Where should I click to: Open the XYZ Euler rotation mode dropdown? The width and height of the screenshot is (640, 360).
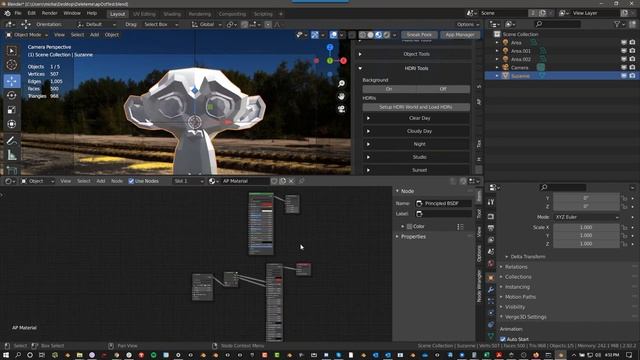[587, 217]
